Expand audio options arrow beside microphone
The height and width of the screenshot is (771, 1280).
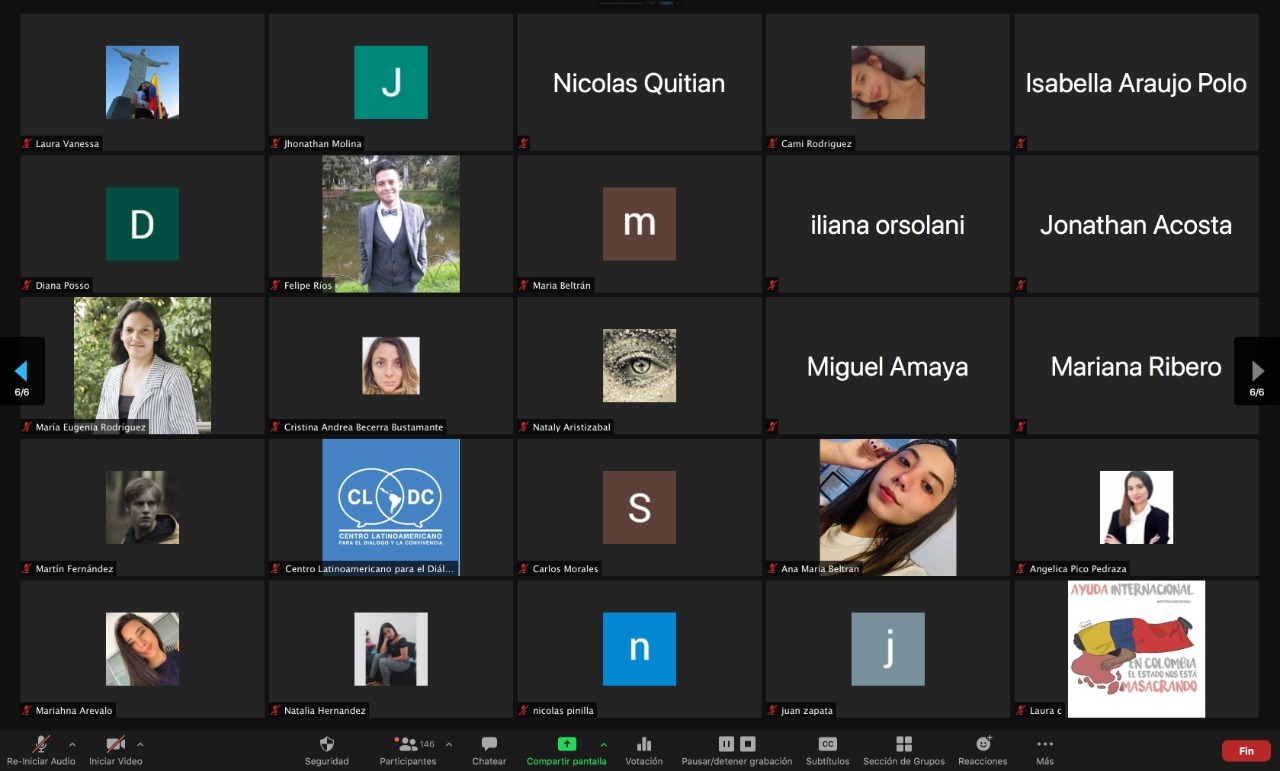[72, 744]
